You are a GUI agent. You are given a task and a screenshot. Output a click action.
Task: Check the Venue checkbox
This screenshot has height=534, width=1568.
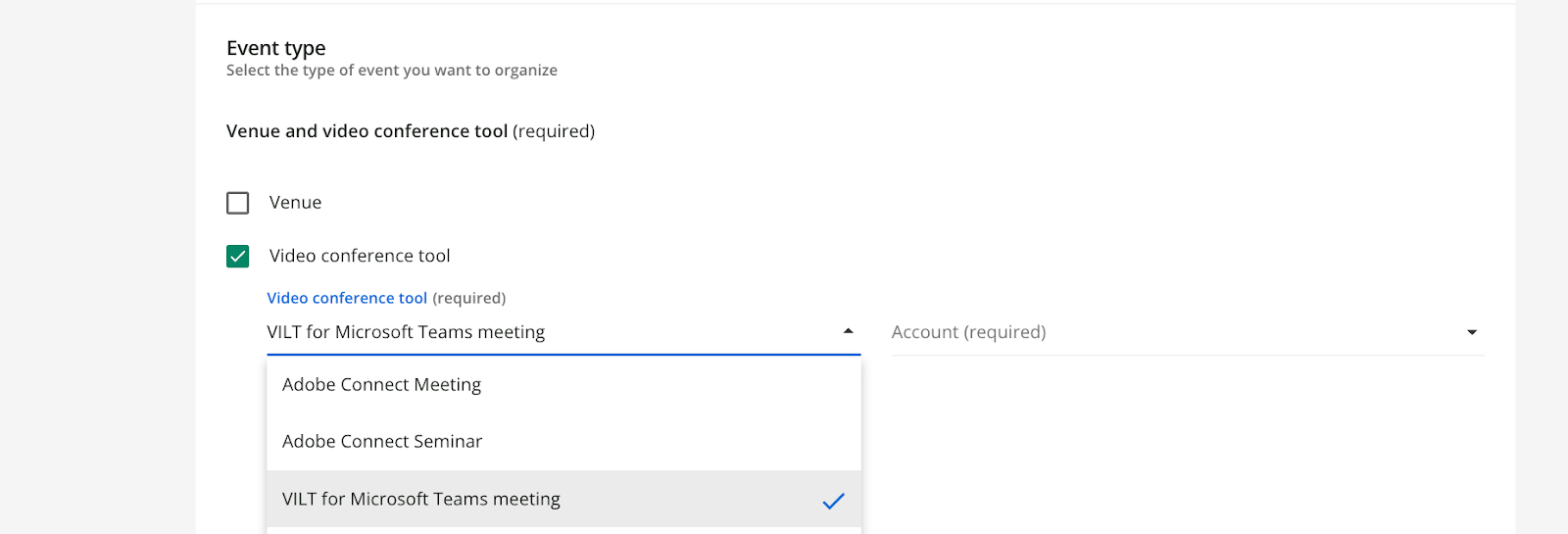tap(237, 203)
